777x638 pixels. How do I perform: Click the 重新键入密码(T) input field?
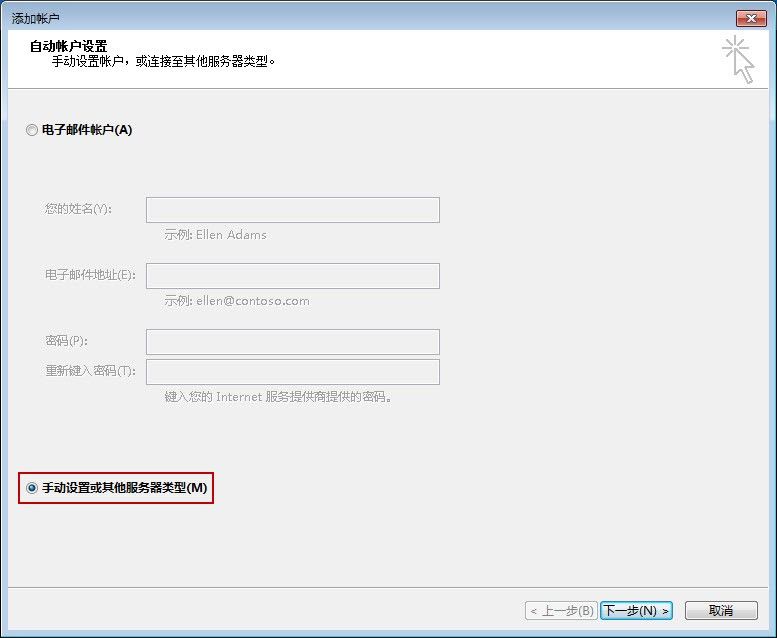tap(293, 372)
